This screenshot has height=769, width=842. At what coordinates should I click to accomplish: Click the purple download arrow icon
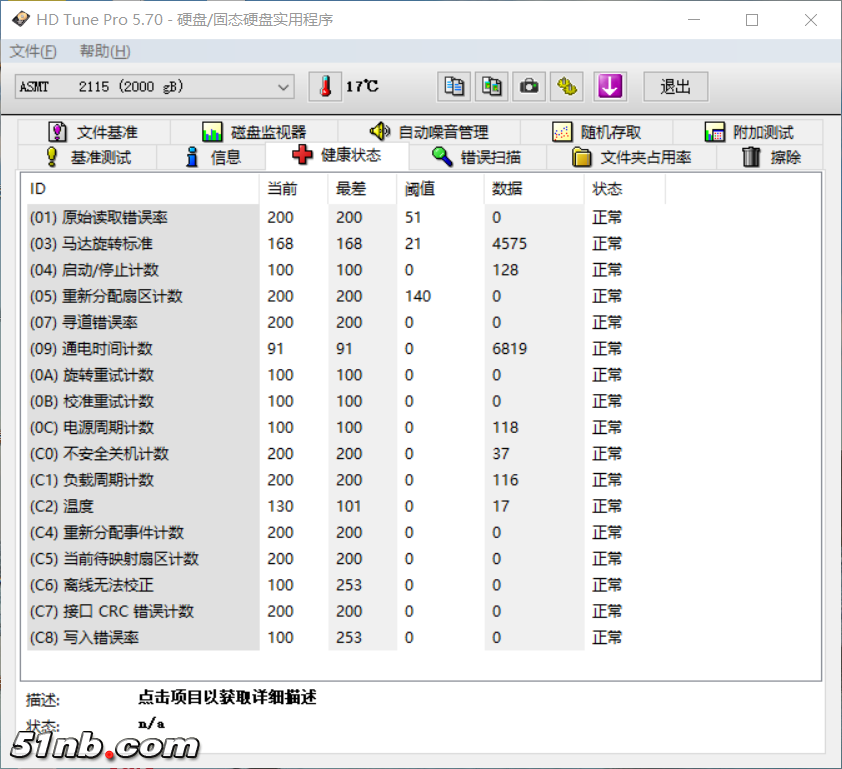click(x=609, y=86)
